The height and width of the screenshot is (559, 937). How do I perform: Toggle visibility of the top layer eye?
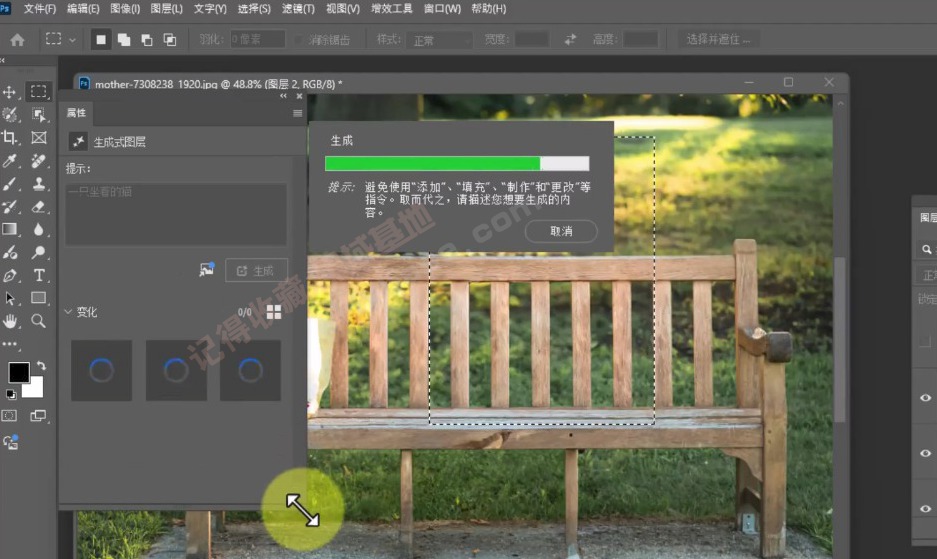926,398
